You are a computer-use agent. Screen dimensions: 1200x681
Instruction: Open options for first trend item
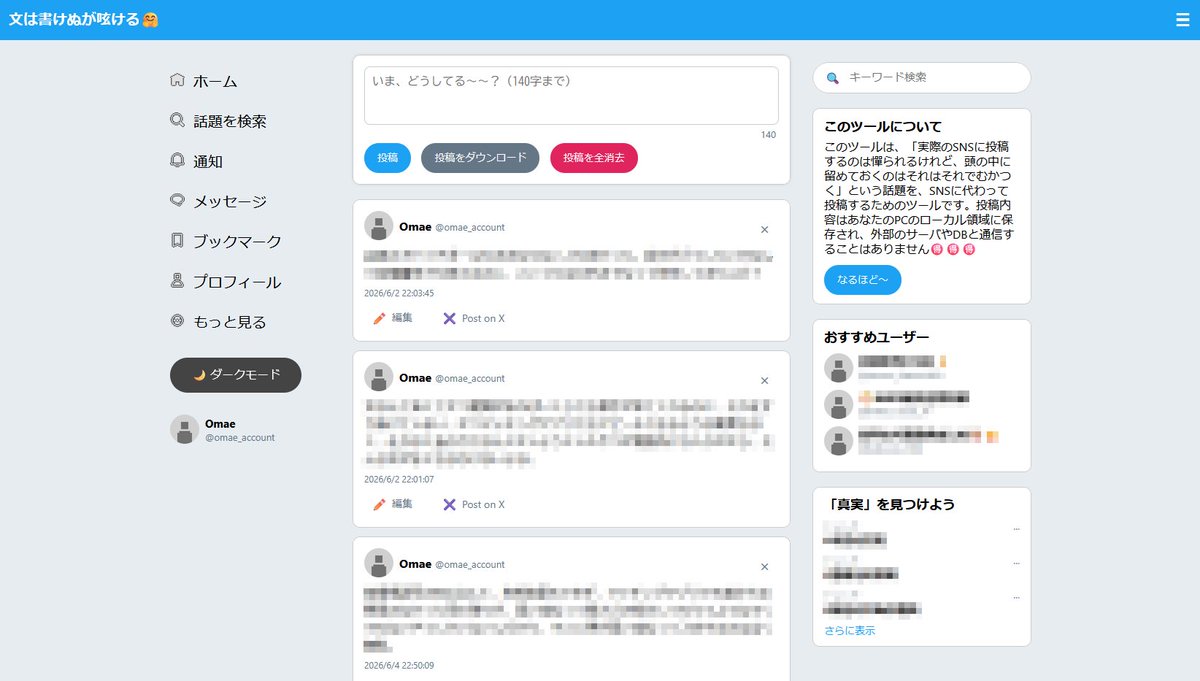(x=1016, y=528)
